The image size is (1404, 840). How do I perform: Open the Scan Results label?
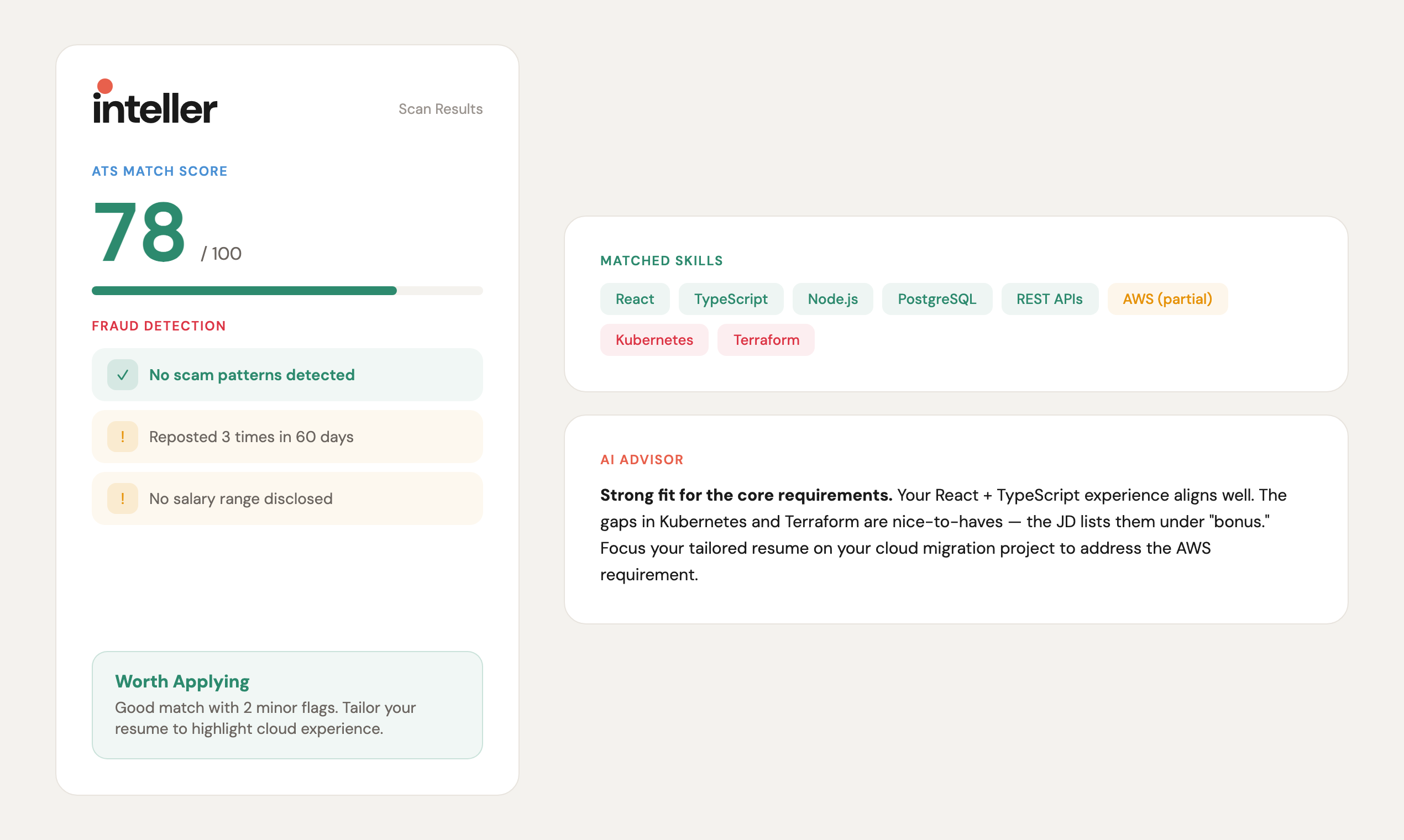click(440, 109)
